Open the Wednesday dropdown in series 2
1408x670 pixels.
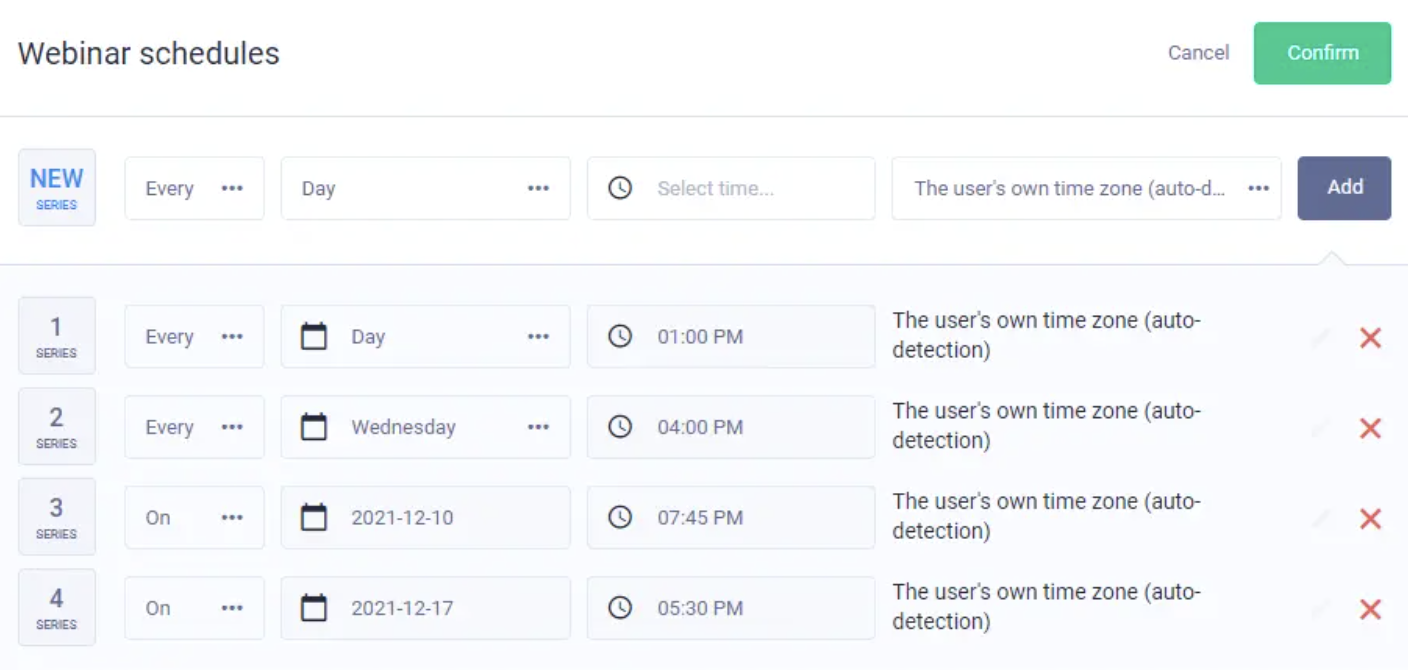tap(425, 427)
